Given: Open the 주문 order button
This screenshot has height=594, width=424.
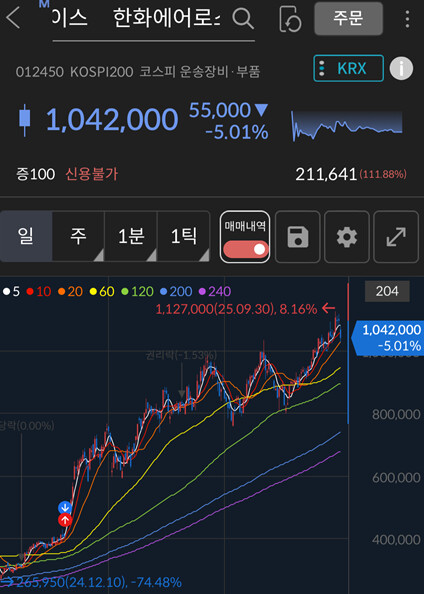Looking at the screenshot, I should click(x=348, y=19).
